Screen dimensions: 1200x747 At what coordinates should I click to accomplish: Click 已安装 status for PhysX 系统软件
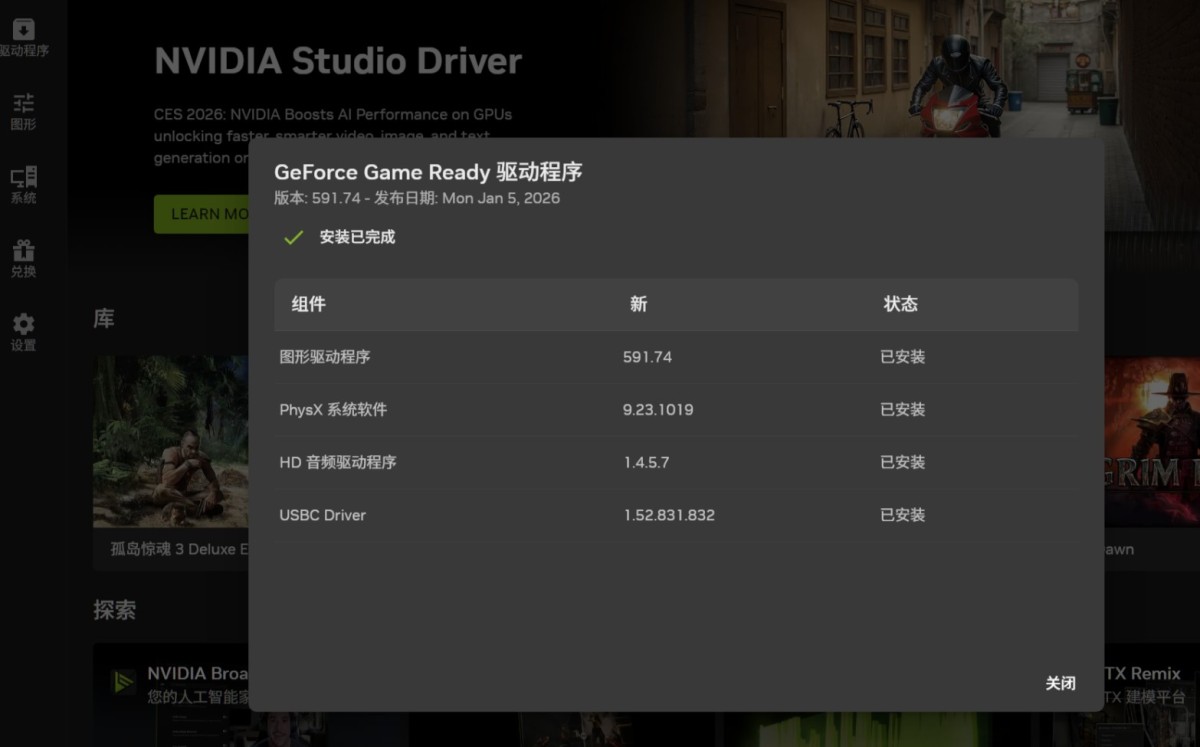click(x=902, y=410)
